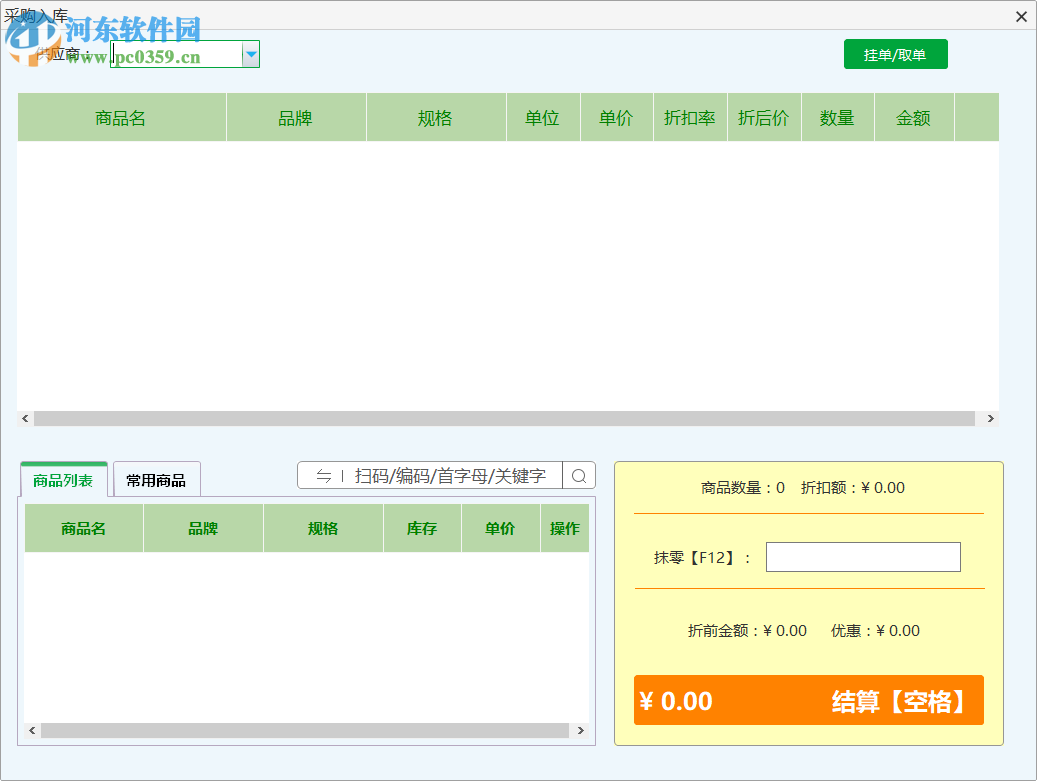Click the 挂单/取单 button
1037x781 pixels.
pyautogui.click(x=895, y=54)
